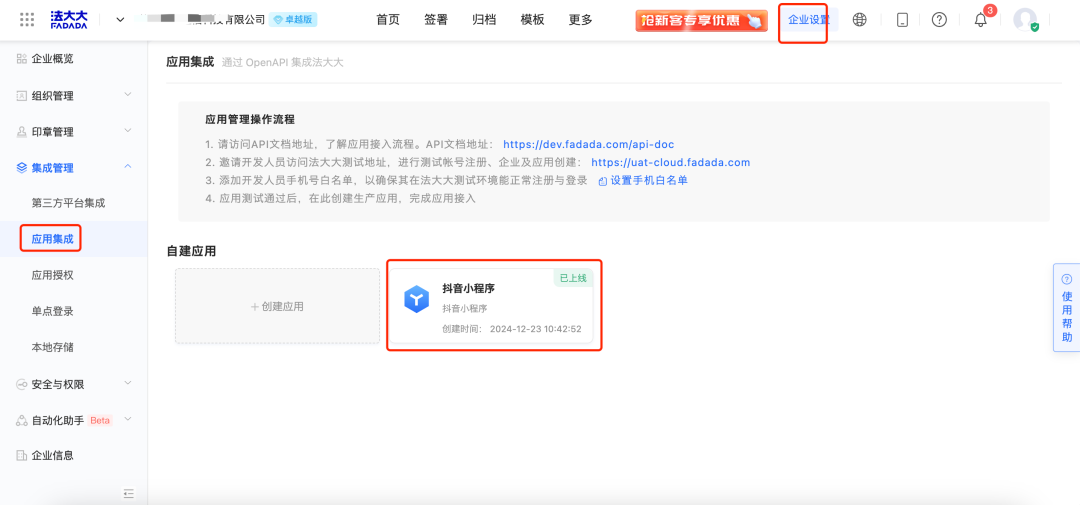Open the 模板 menu

coord(532,20)
